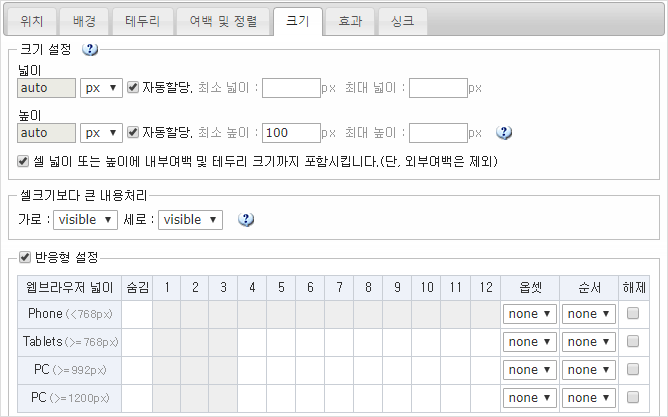Open 여백 및 정렬 tab
The height and width of the screenshot is (417, 668).
[x=222, y=20]
